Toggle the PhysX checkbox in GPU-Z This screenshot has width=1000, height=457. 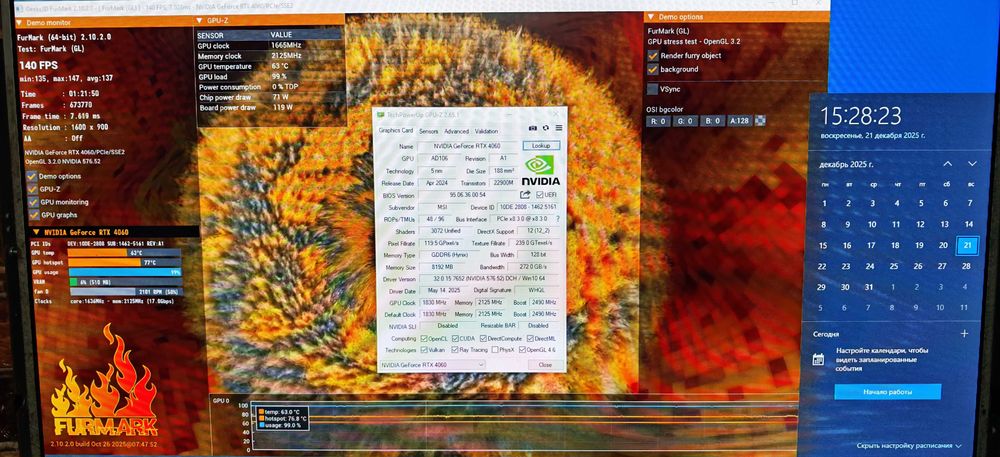point(494,350)
